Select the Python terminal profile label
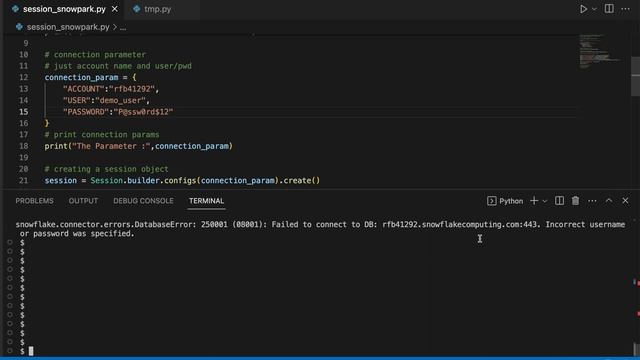The width and height of the screenshot is (640, 360). [511, 201]
